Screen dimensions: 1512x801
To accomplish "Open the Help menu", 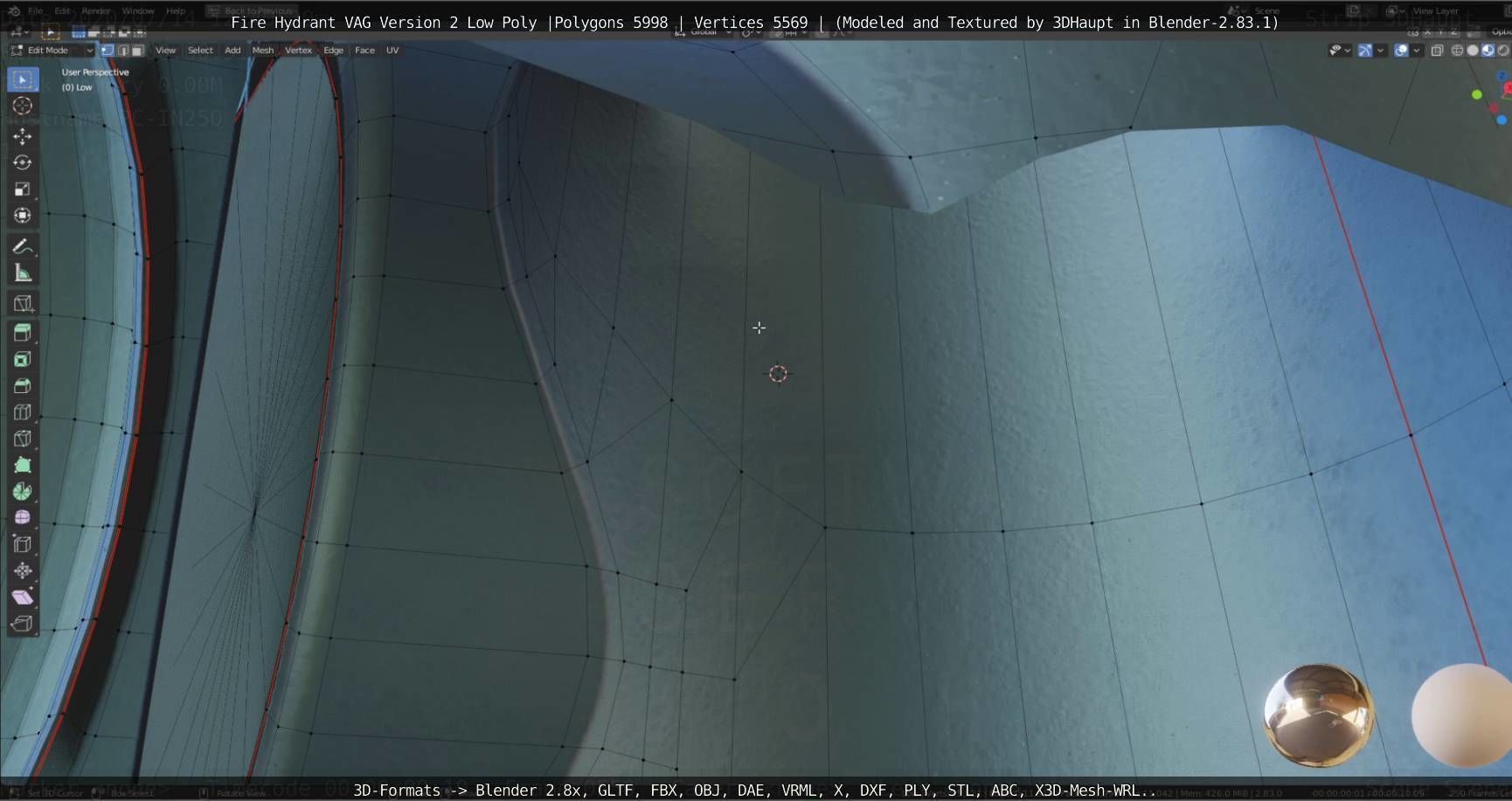I will click(176, 11).
